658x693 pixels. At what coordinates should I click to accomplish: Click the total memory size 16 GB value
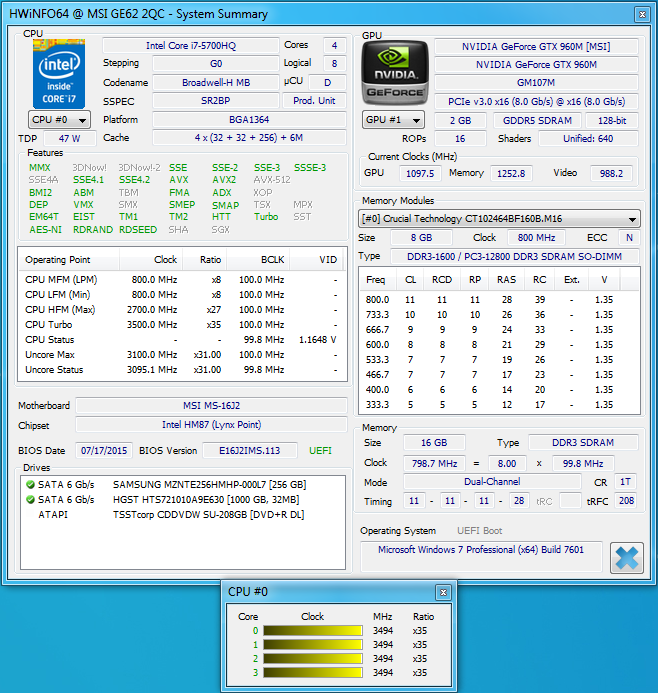434,443
